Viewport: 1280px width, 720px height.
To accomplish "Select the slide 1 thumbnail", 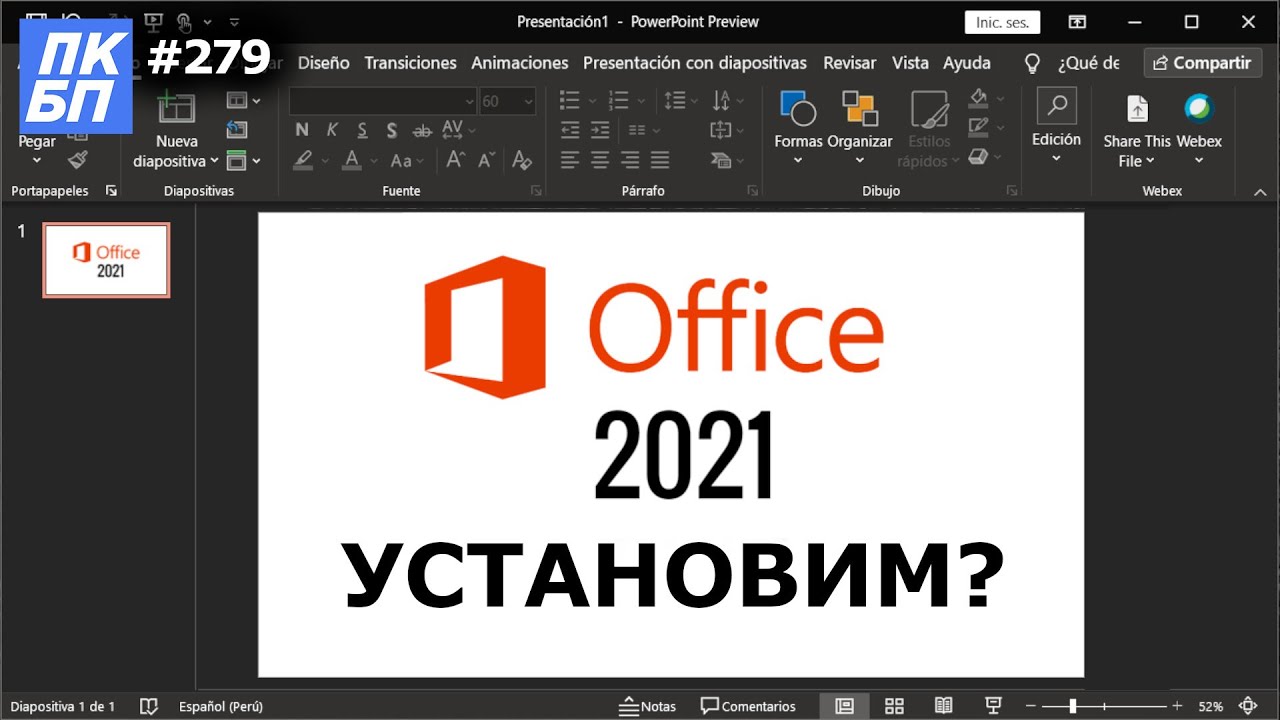I will pos(106,260).
